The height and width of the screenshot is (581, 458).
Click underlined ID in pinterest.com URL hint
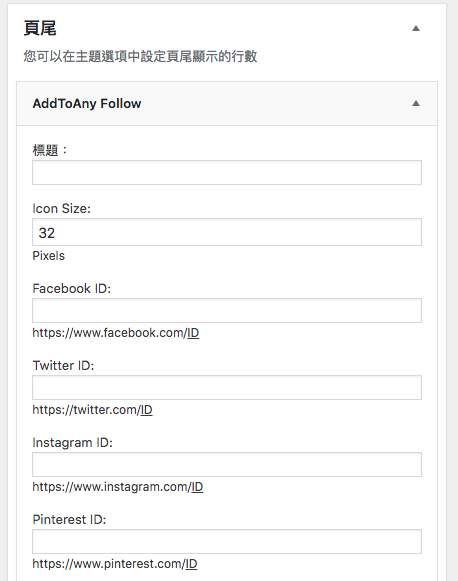(x=191, y=564)
